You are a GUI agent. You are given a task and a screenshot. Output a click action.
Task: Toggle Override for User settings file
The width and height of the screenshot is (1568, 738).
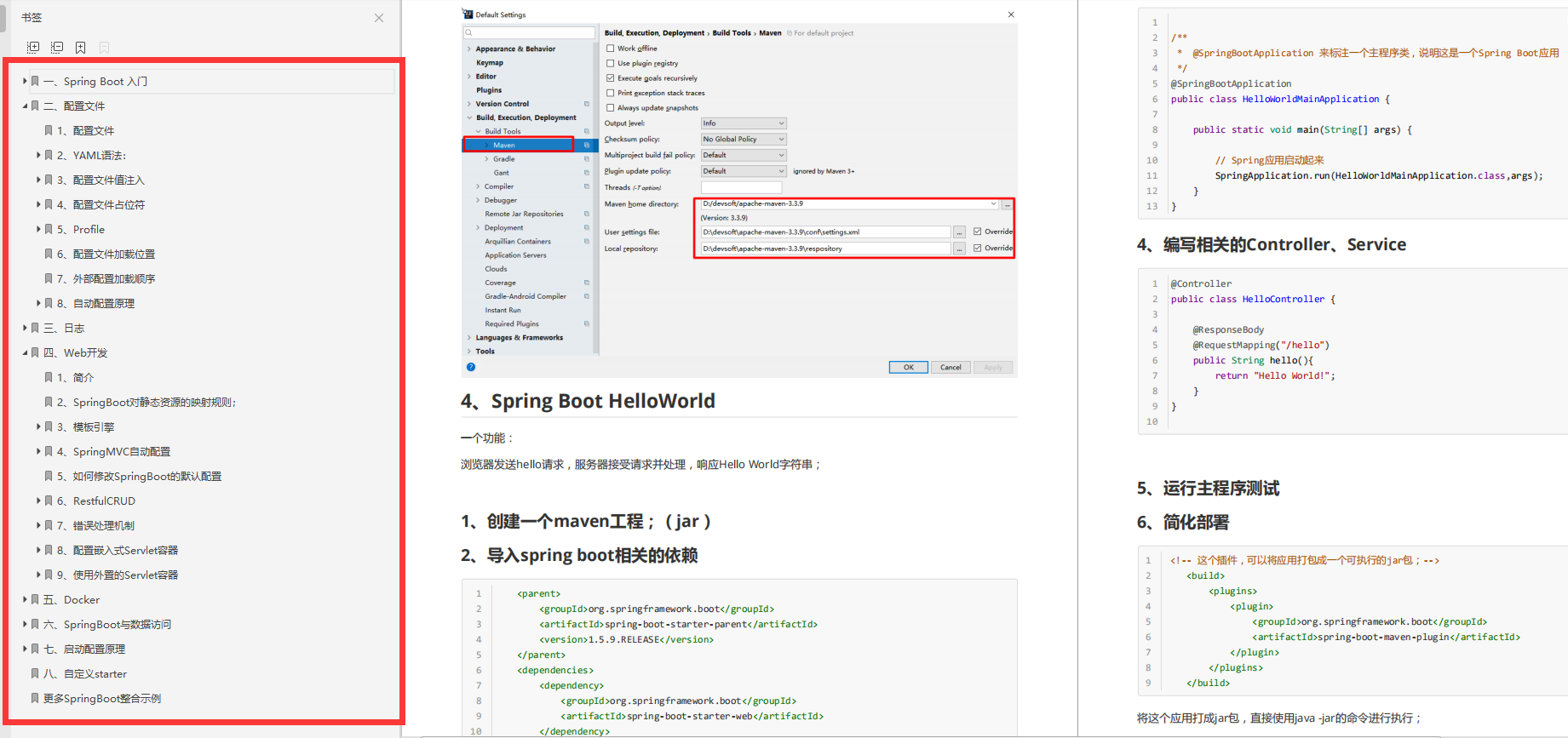pyautogui.click(x=977, y=232)
